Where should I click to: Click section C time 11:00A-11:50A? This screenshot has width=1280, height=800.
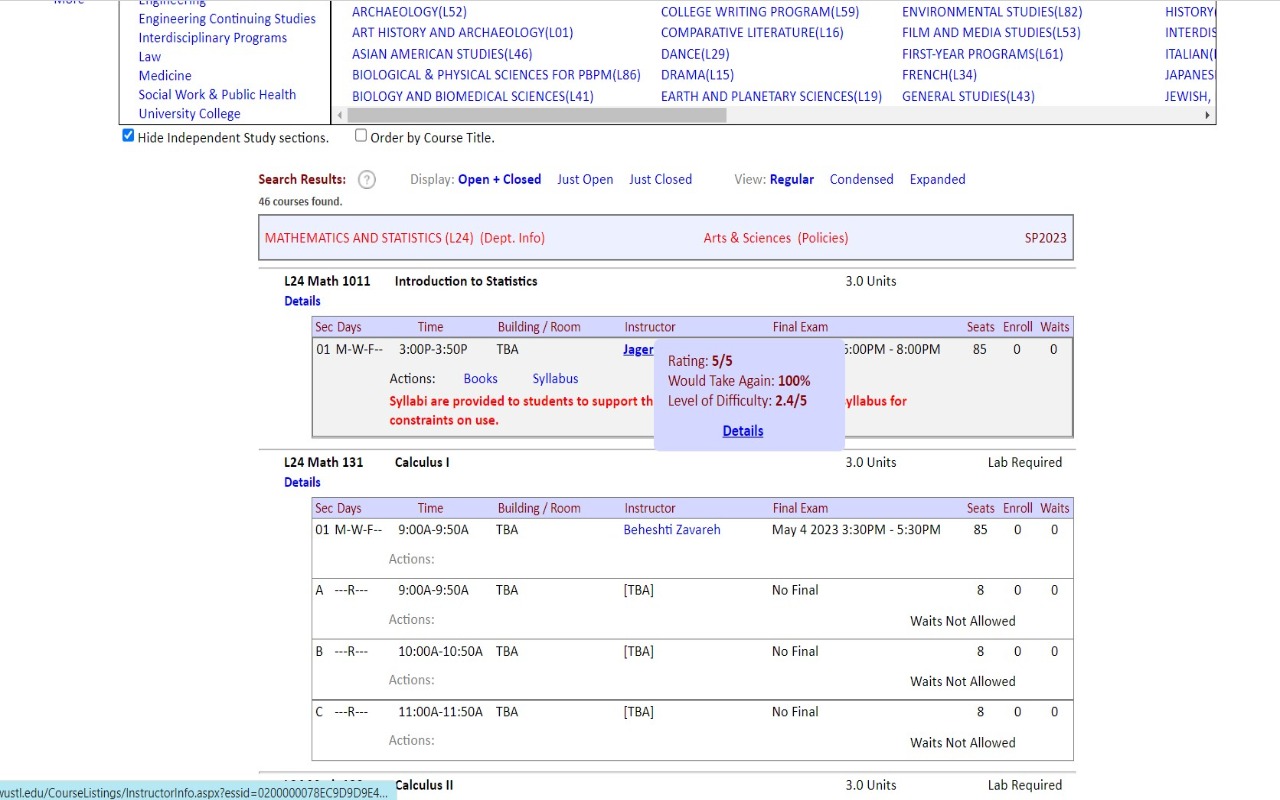tap(440, 713)
